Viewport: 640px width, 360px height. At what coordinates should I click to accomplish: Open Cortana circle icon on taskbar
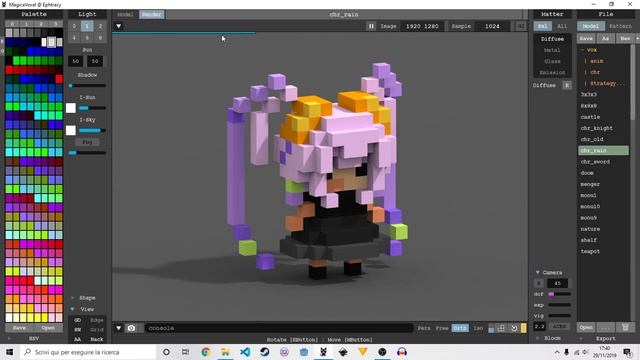[x=166, y=352]
